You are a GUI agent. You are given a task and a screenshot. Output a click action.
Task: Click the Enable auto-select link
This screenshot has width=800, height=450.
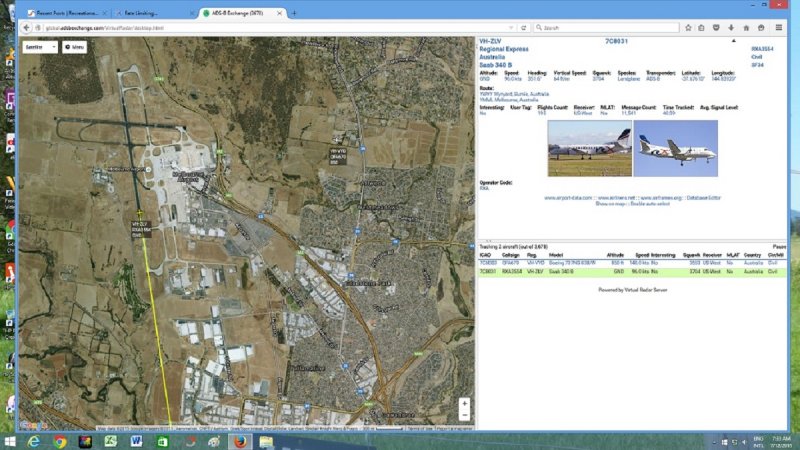(650, 204)
